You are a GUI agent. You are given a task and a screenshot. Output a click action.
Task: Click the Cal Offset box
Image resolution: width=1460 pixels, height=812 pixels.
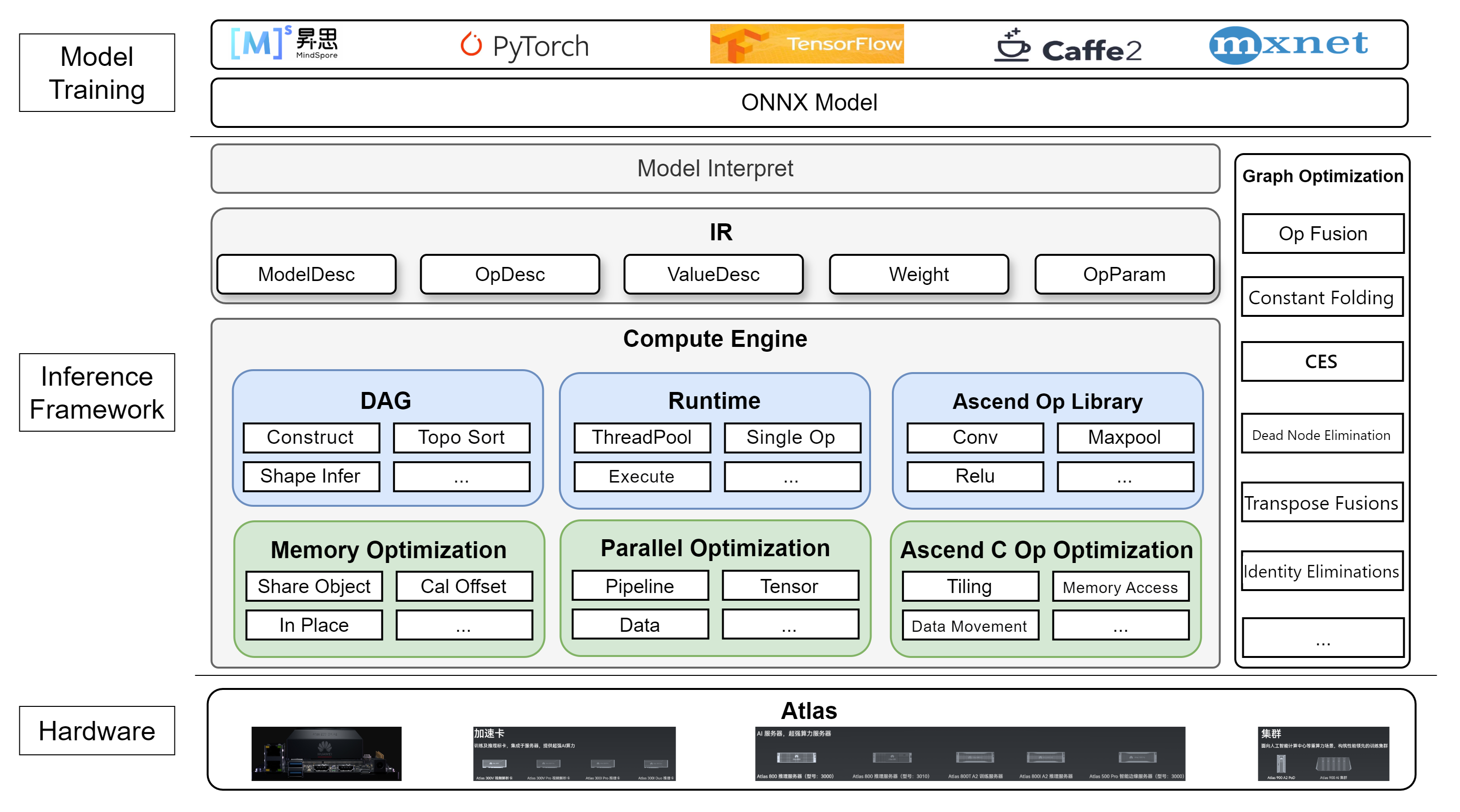click(x=463, y=586)
